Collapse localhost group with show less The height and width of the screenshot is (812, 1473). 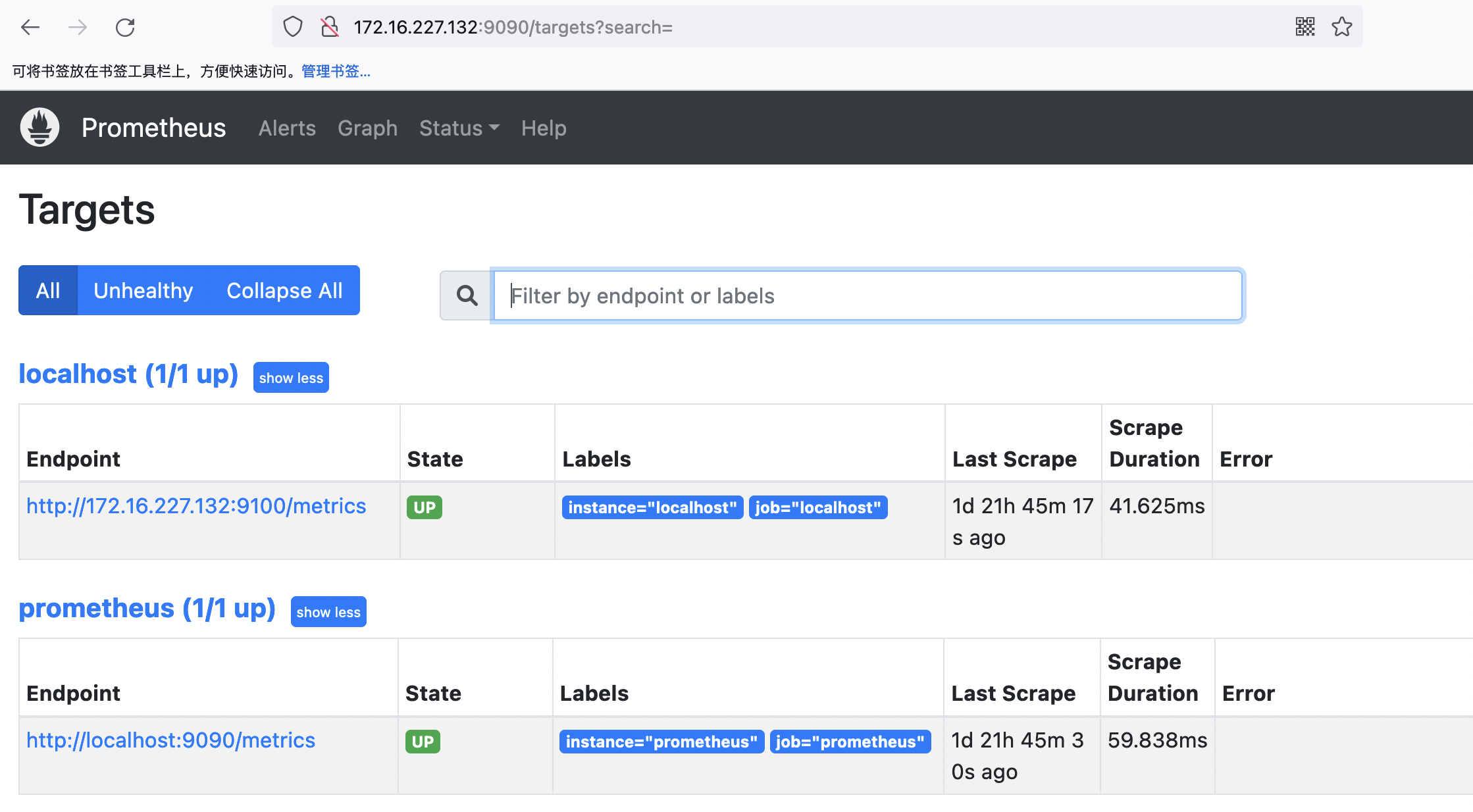[291, 378]
